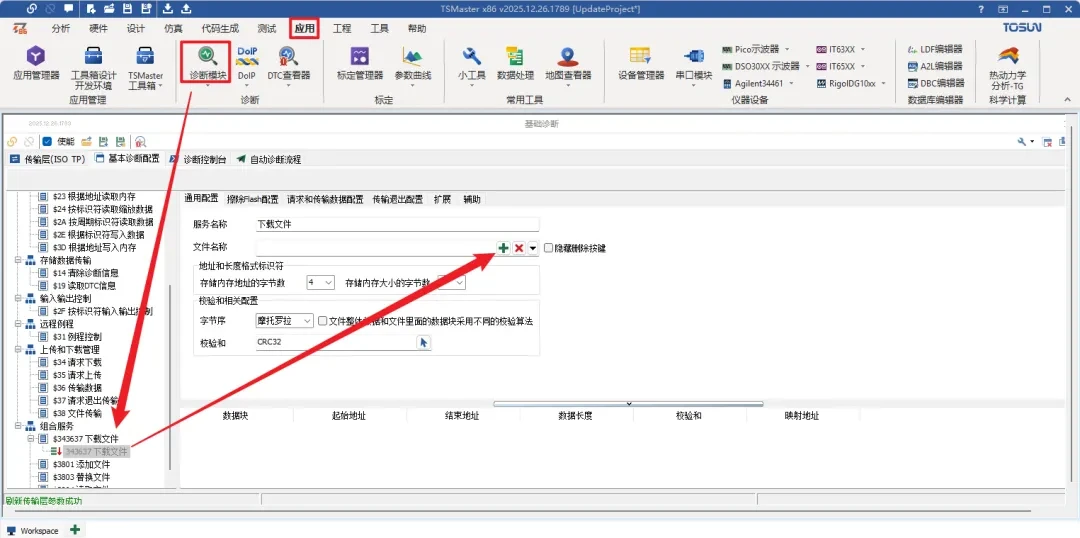This screenshot has width=1080, height=538.
Task: Click red X to delete file
Action: [x=519, y=247]
